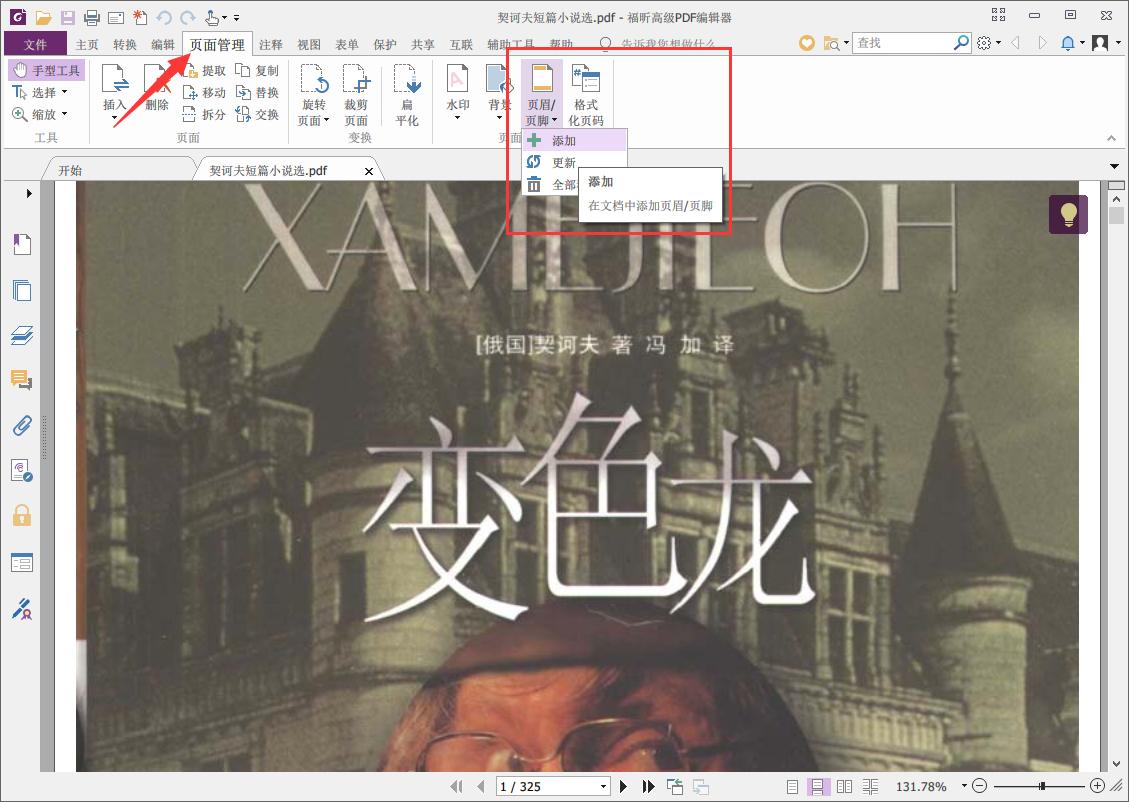
Task: Open the Layers panel in the left sidebar
Action: point(22,337)
